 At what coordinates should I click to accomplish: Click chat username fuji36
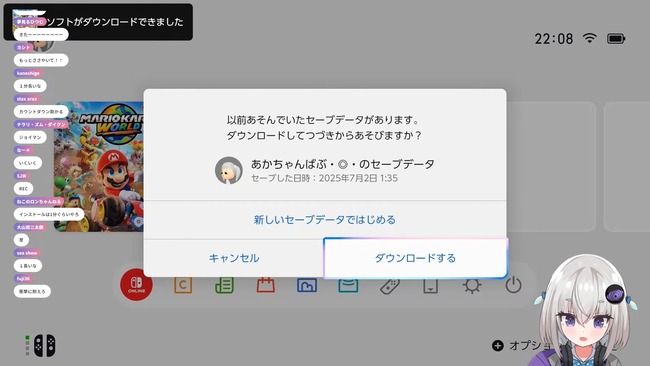[23, 279]
